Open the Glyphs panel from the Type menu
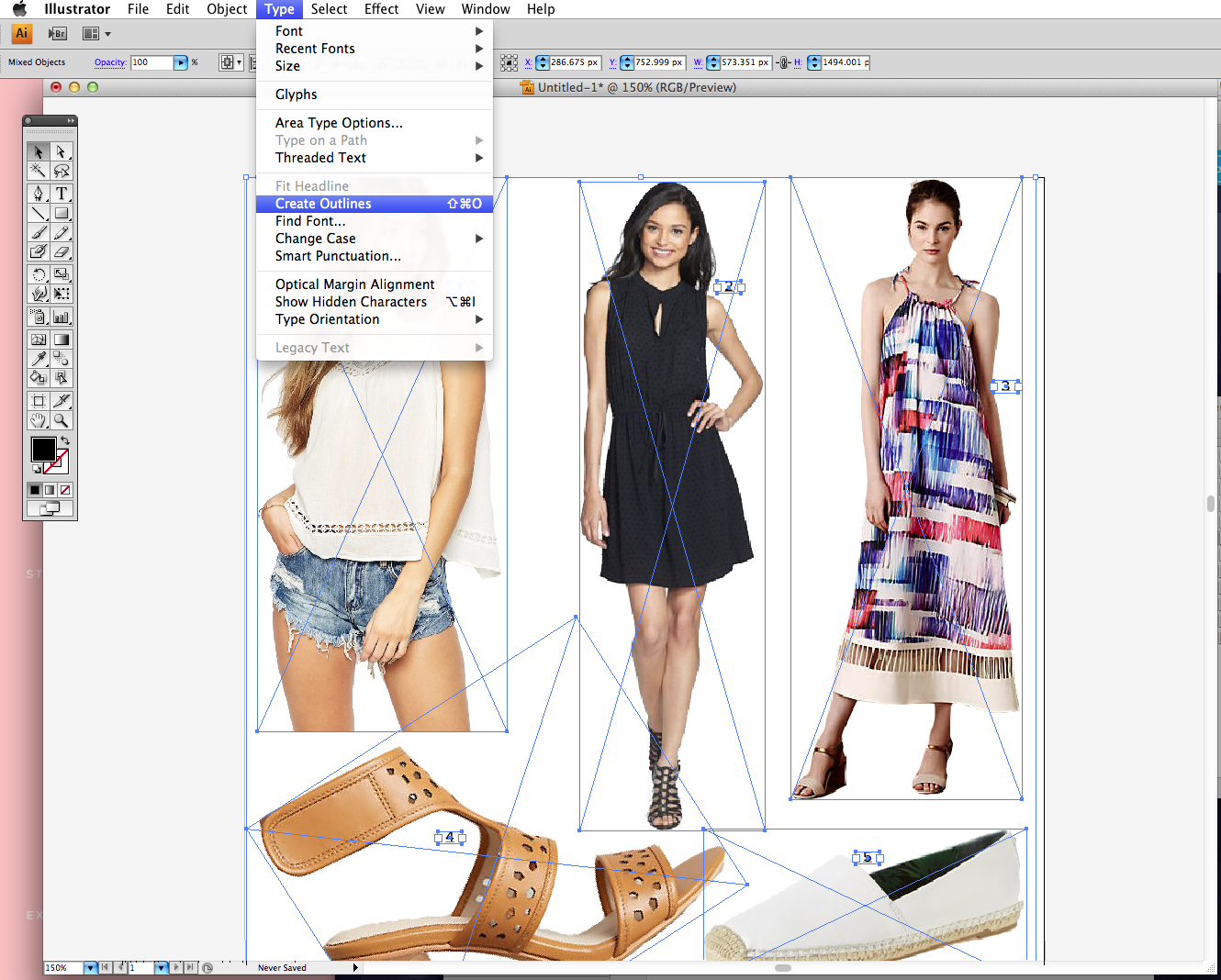Image resolution: width=1221 pixels, height=980 pixels. click(x=375, y=95)
